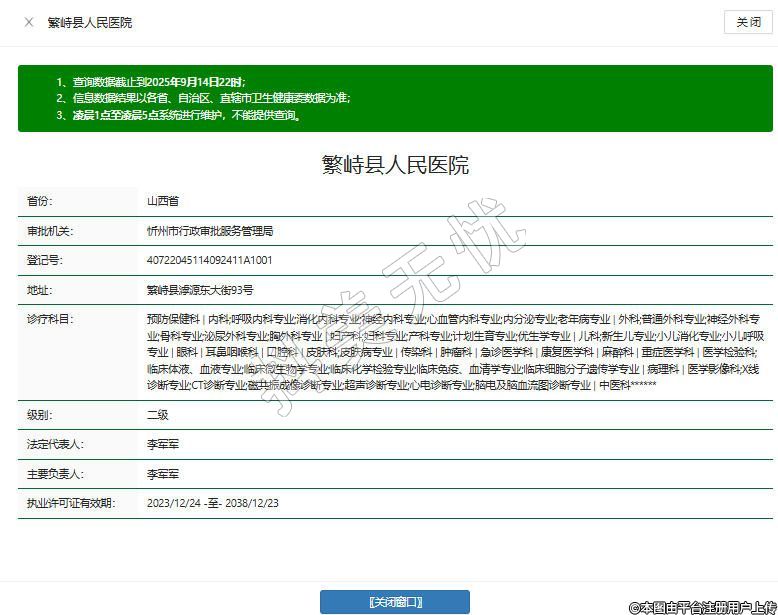The image size is (778, 615).
Task: Click the notice about 卫生健康委 data
Action: coord(203,98)
